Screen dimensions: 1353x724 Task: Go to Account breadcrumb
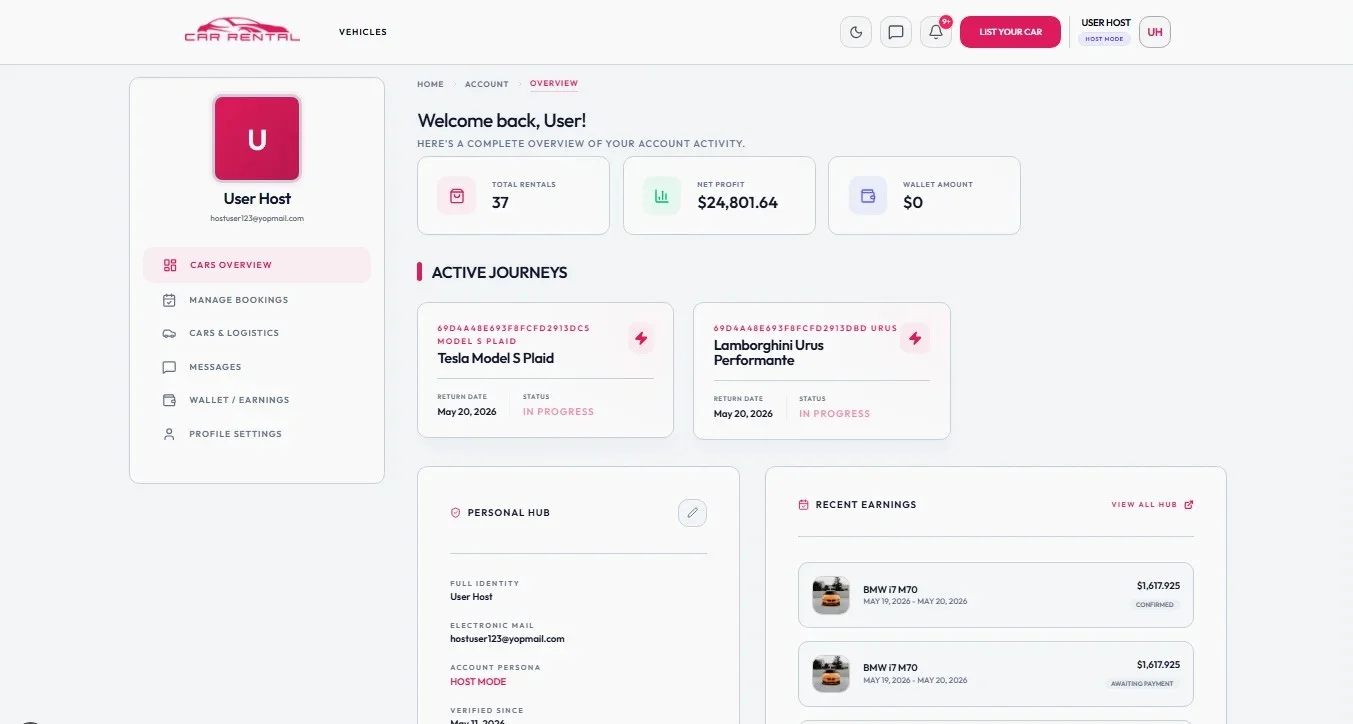click(487, 84)
